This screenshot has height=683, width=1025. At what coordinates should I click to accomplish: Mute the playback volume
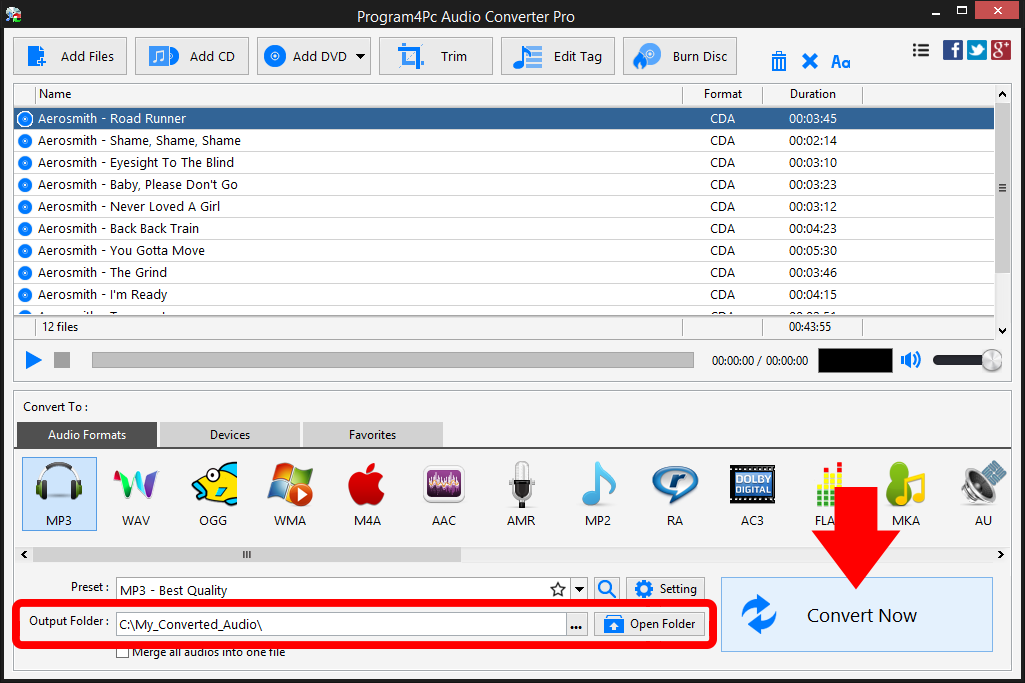click(x=910, y=360)
